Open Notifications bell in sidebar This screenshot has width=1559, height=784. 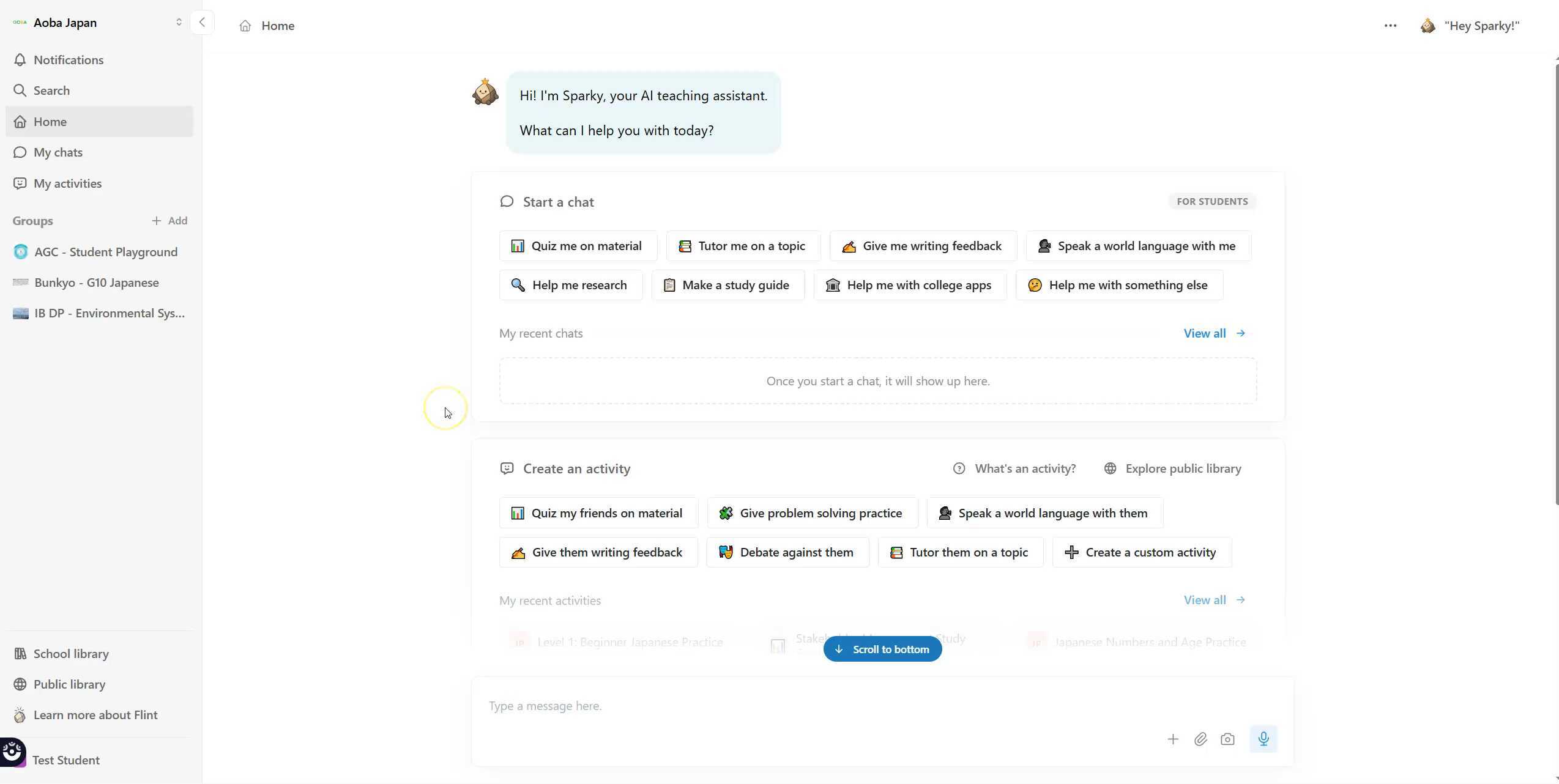pos(68,60)
